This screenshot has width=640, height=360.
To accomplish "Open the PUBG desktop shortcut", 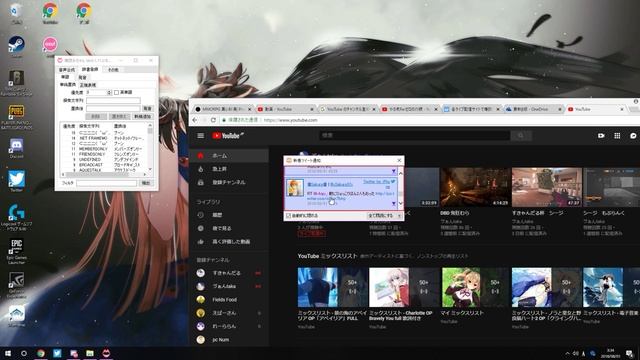I will [16, 116].
